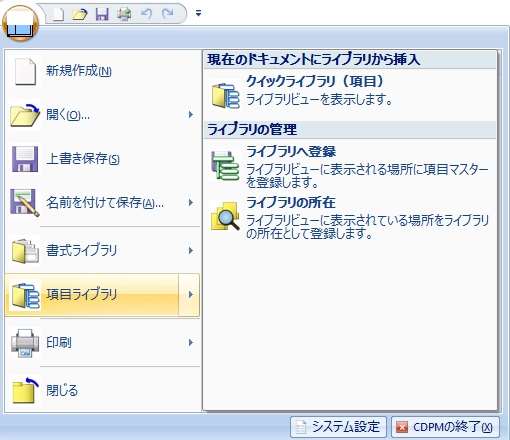Viewport: 510px width, 440px height.
Task: Click description ライブラリビューに表示されている場所をライブラリの所在として登録します。
Action: pos(367,227)
